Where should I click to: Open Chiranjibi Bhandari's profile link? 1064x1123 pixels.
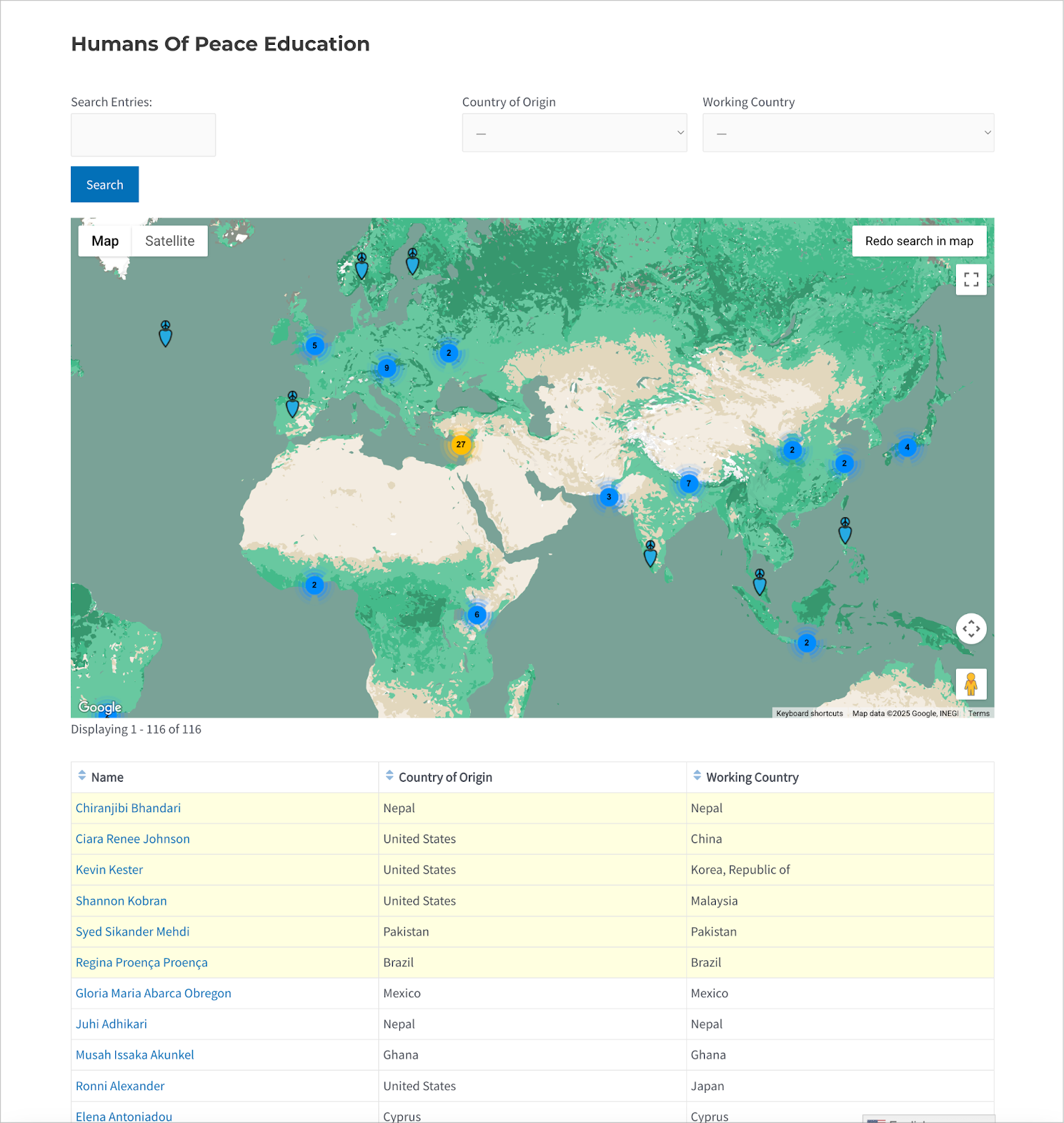click(128, 808)
